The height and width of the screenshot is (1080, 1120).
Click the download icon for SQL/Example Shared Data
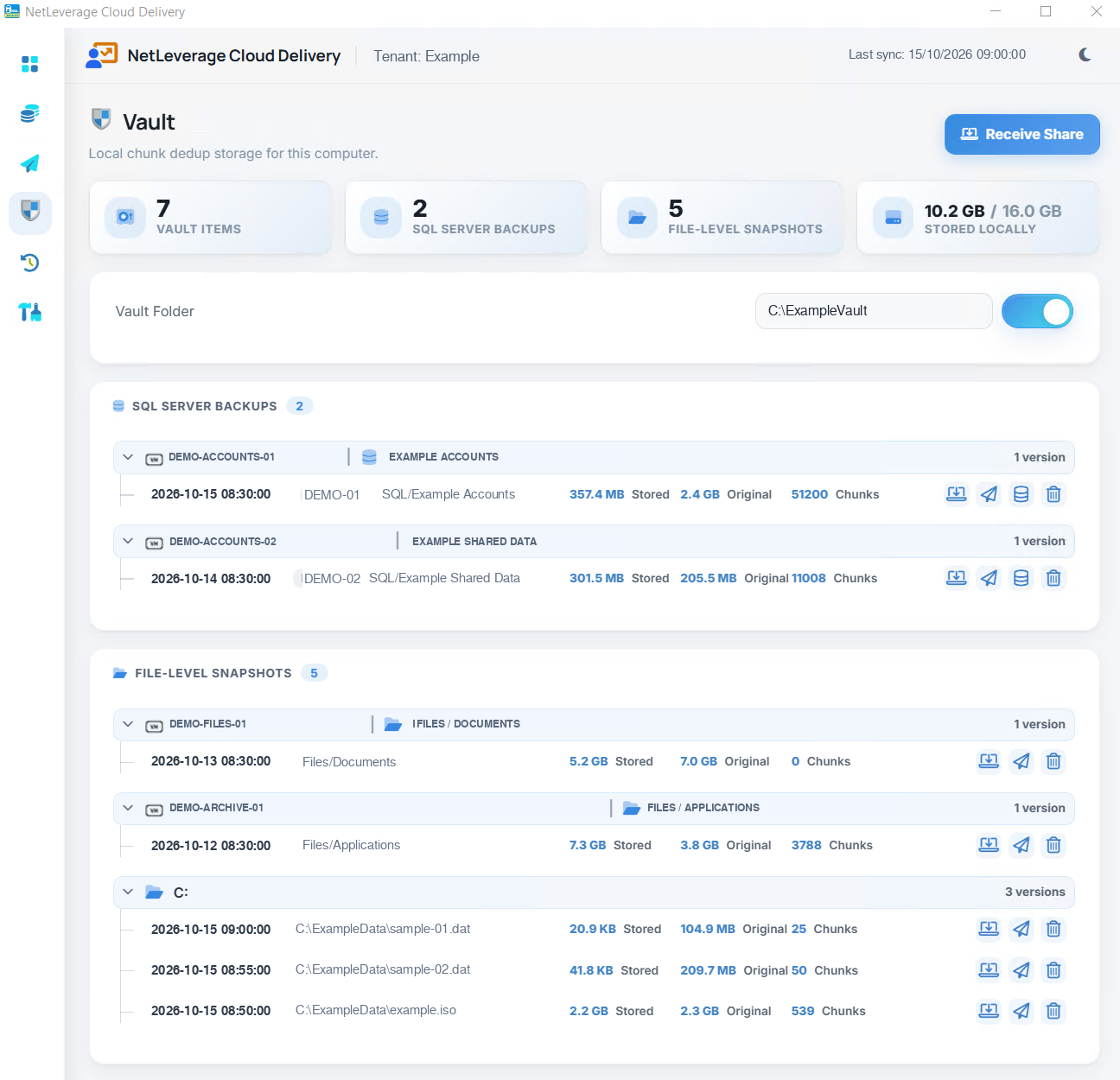(957, 578)
